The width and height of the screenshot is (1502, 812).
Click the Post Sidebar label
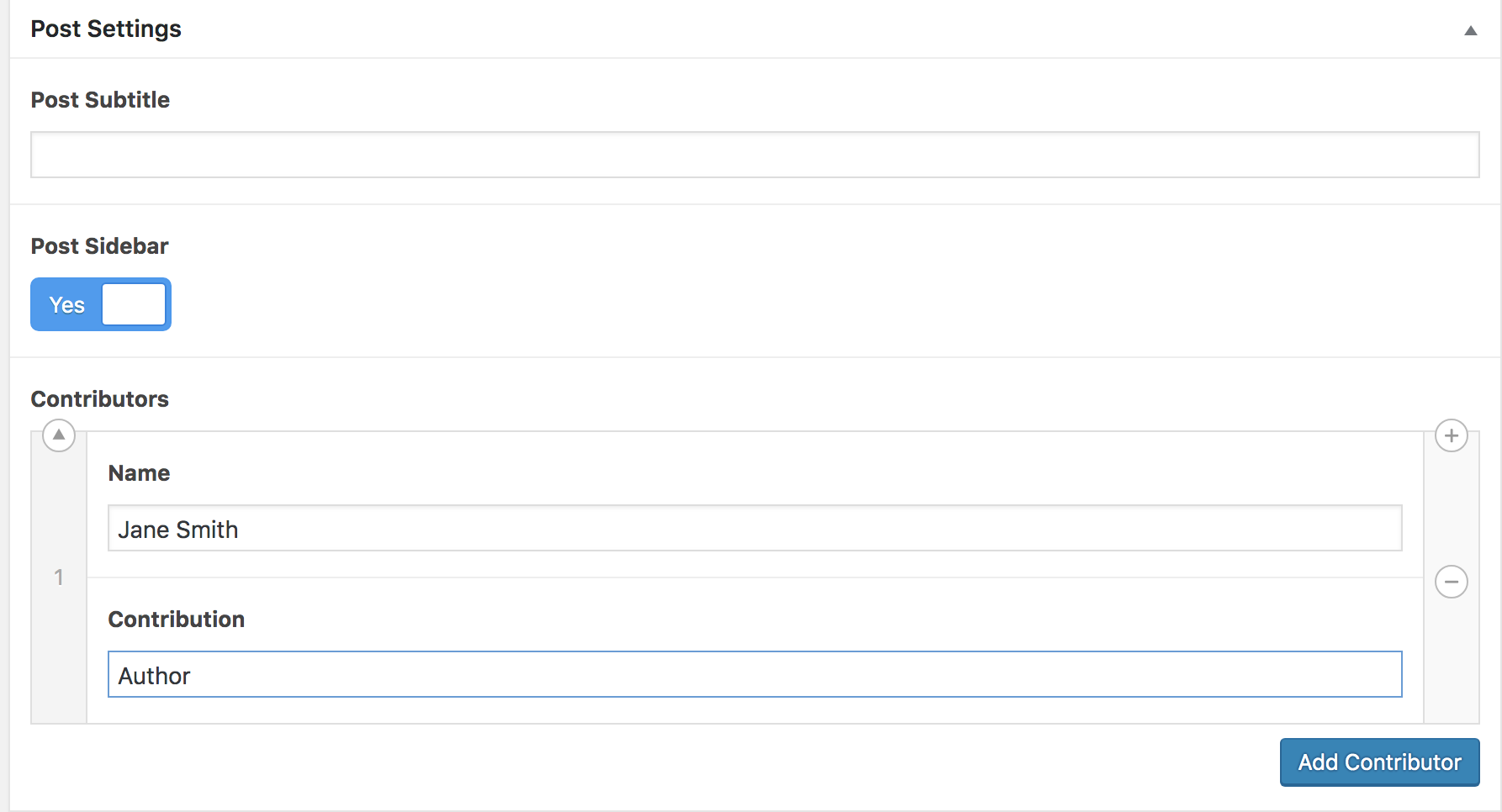click(100, 246)
